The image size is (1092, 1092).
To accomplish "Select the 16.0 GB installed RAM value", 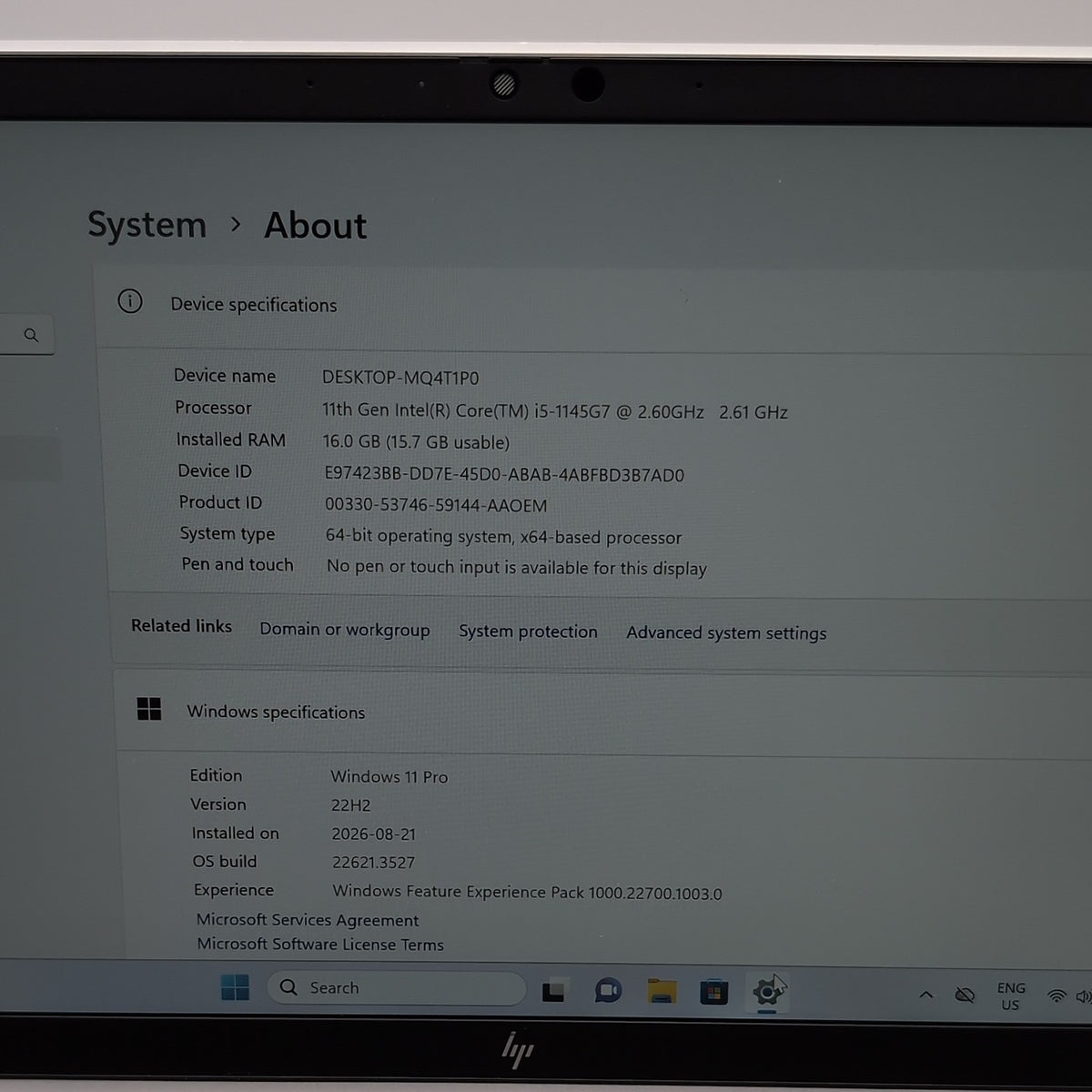I will (x=416, y=442).
